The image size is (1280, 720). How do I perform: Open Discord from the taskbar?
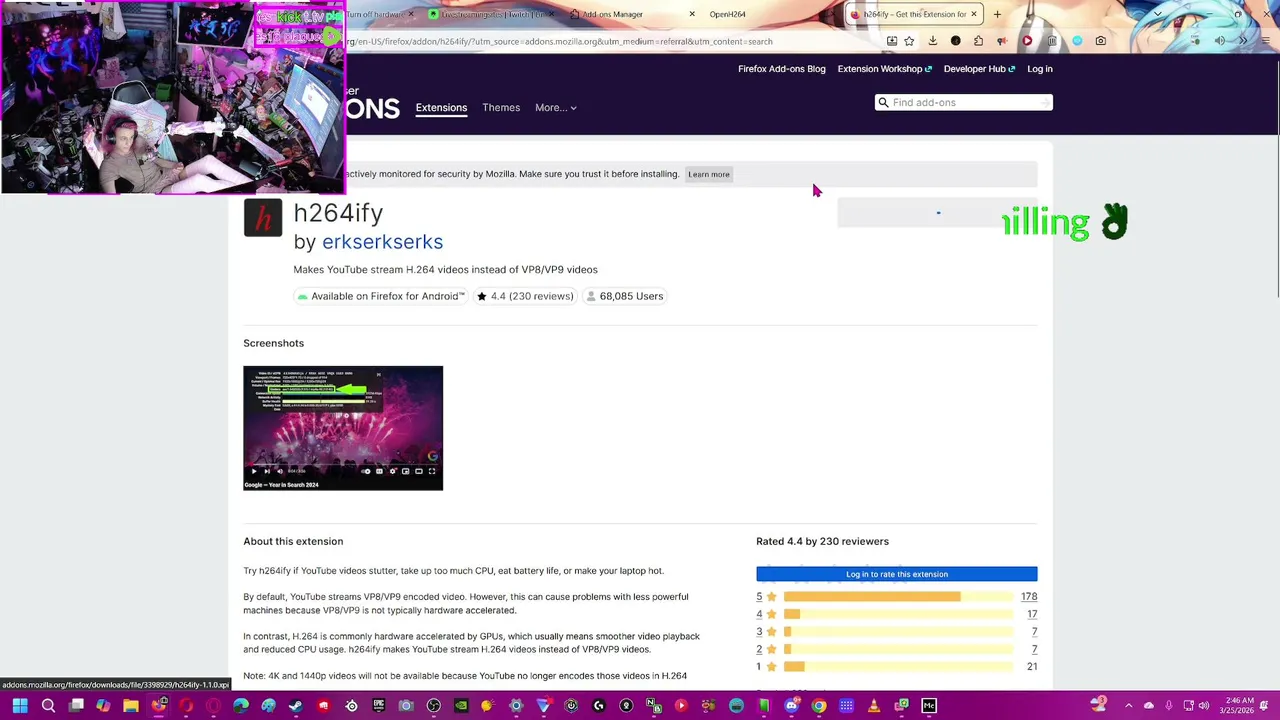pos(791,706)
